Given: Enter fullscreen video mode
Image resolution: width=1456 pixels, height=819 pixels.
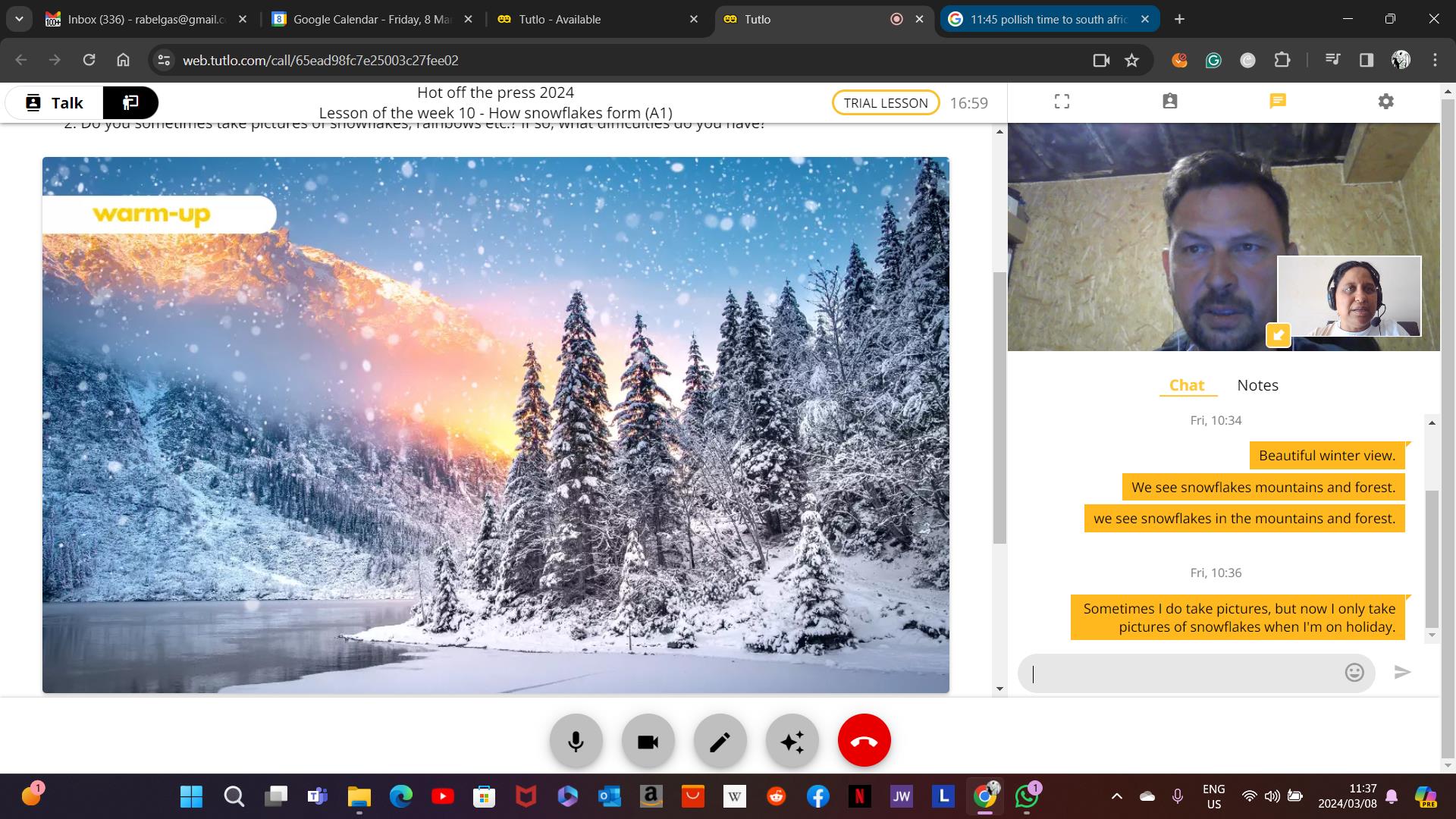Looking at the screenshot, I should [x=1062, y=102].
